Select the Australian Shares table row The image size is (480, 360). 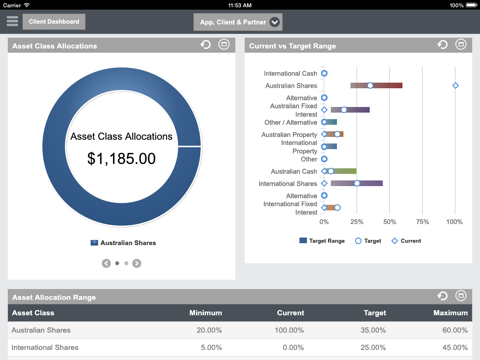pyautogui.click(x=240, y=330)
